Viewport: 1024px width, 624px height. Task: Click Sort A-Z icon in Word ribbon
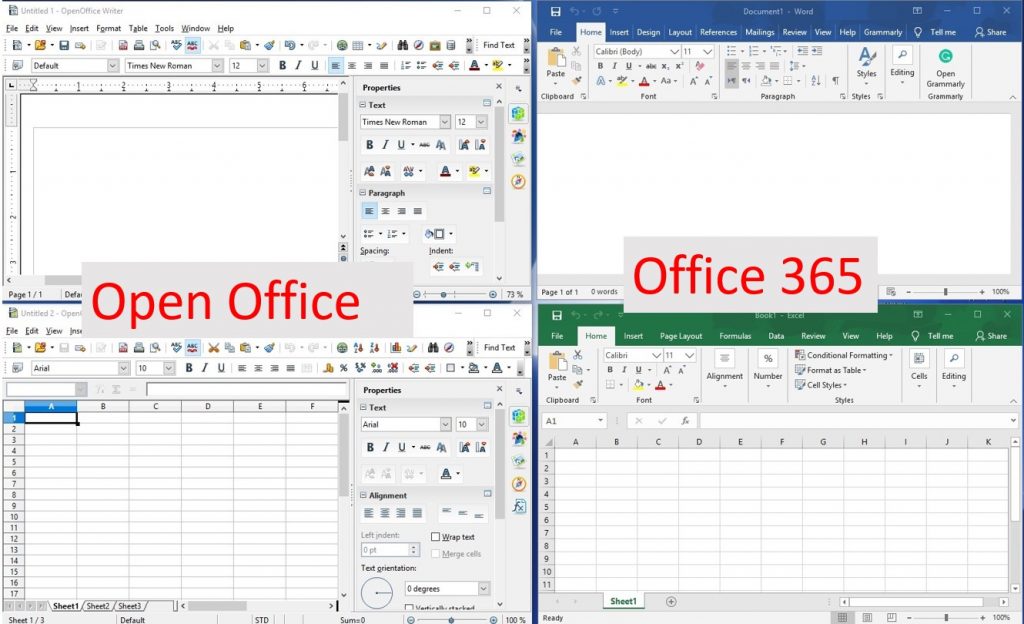coord(816,81)
